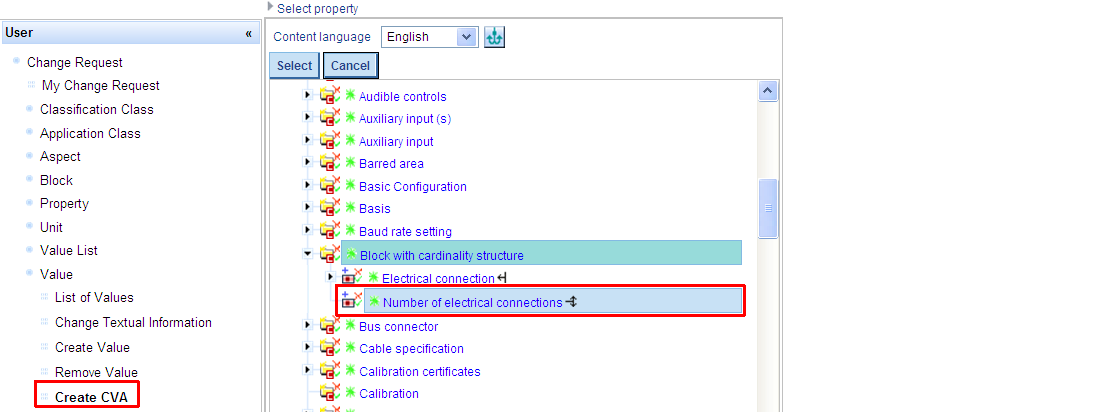
Task: Click the green star icon beside Basis
Action: [x=350, y=209]
